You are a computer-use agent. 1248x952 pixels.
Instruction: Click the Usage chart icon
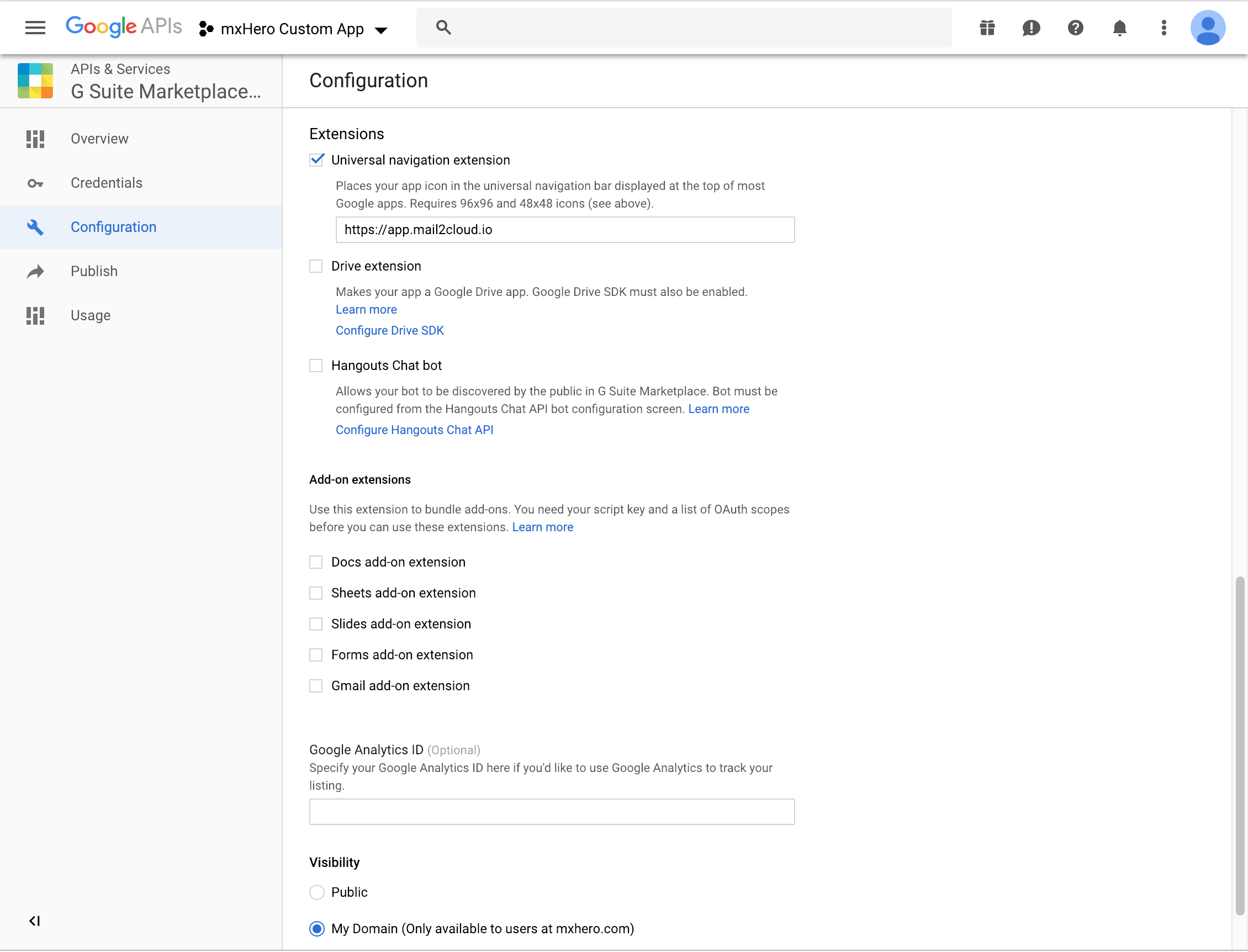coord(35,316)
